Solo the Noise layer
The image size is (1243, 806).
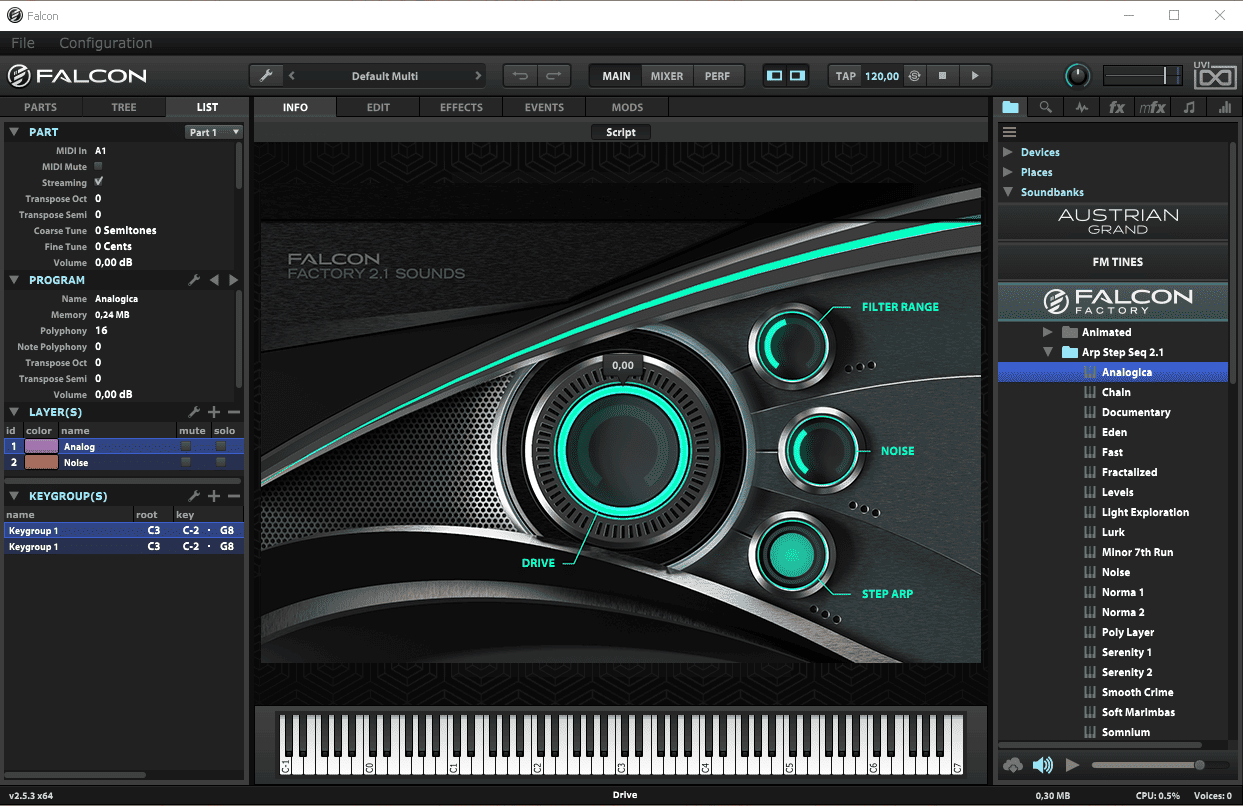(221, 463)
